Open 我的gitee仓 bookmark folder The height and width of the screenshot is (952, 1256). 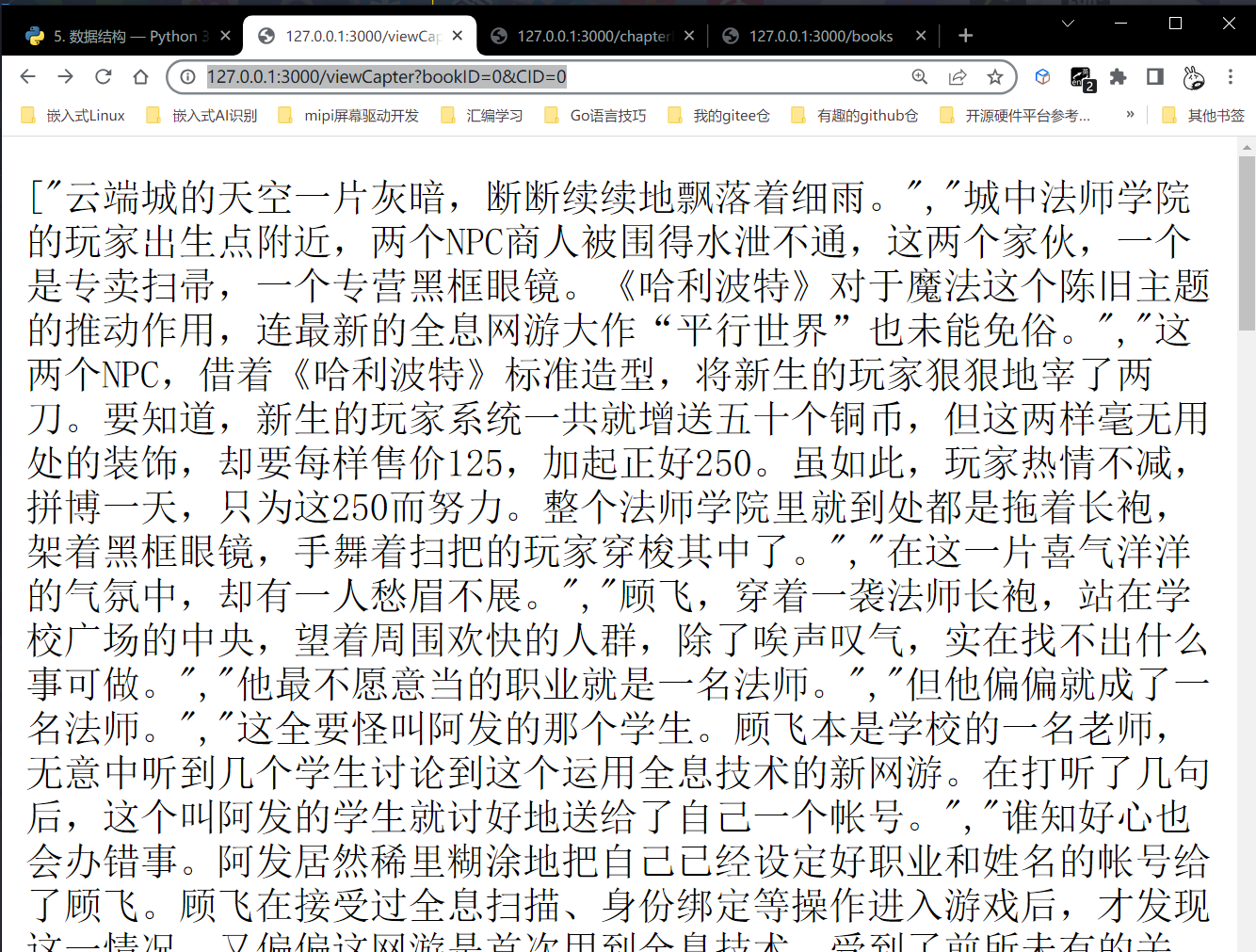click(718, 115)
